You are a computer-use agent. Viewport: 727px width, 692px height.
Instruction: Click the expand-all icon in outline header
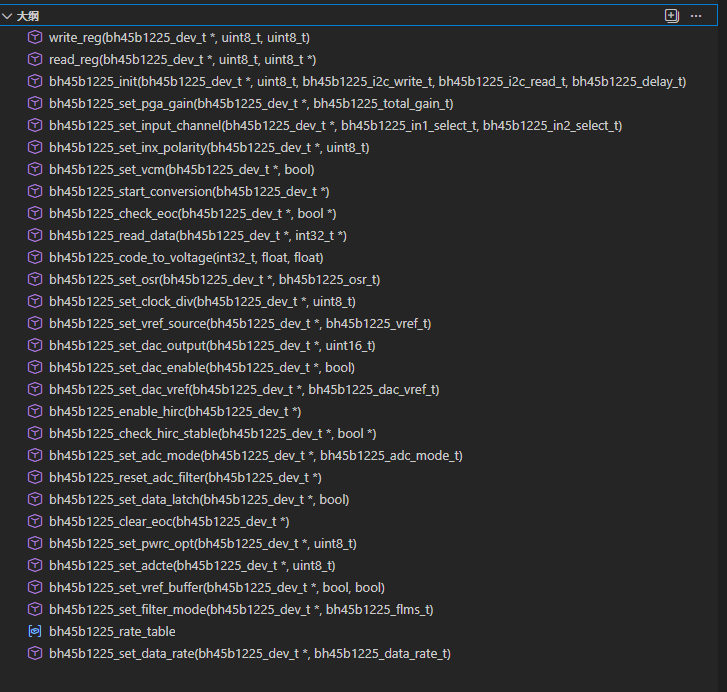coord(671,16)
